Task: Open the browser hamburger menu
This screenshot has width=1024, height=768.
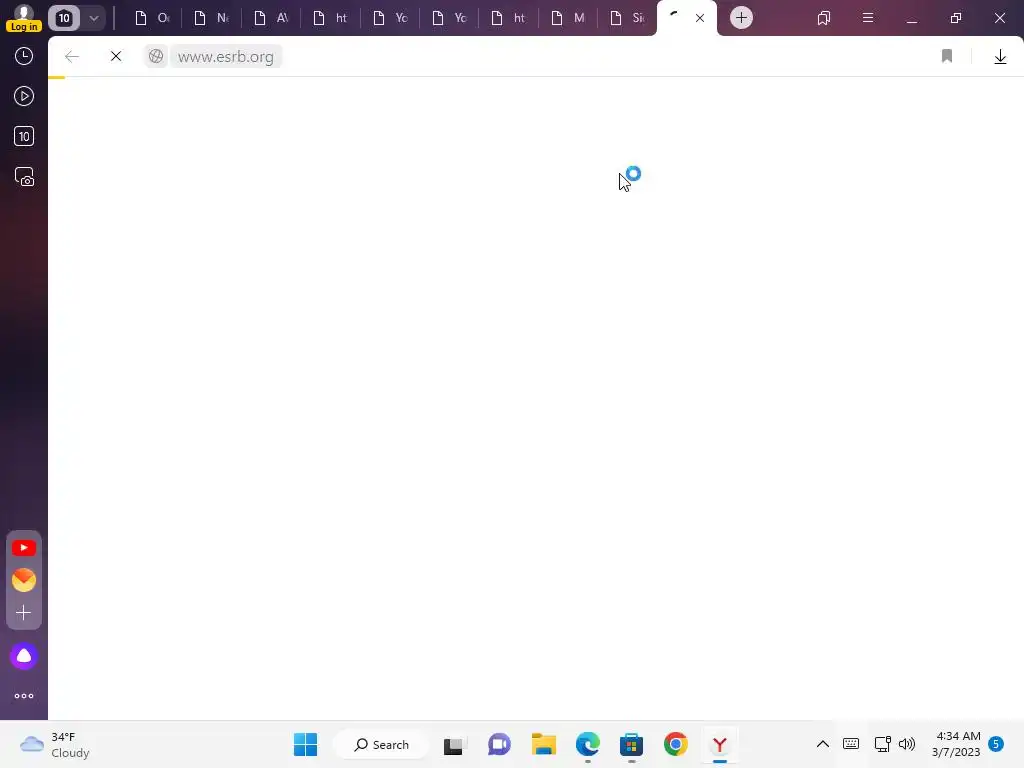Action: click(868, 18)
